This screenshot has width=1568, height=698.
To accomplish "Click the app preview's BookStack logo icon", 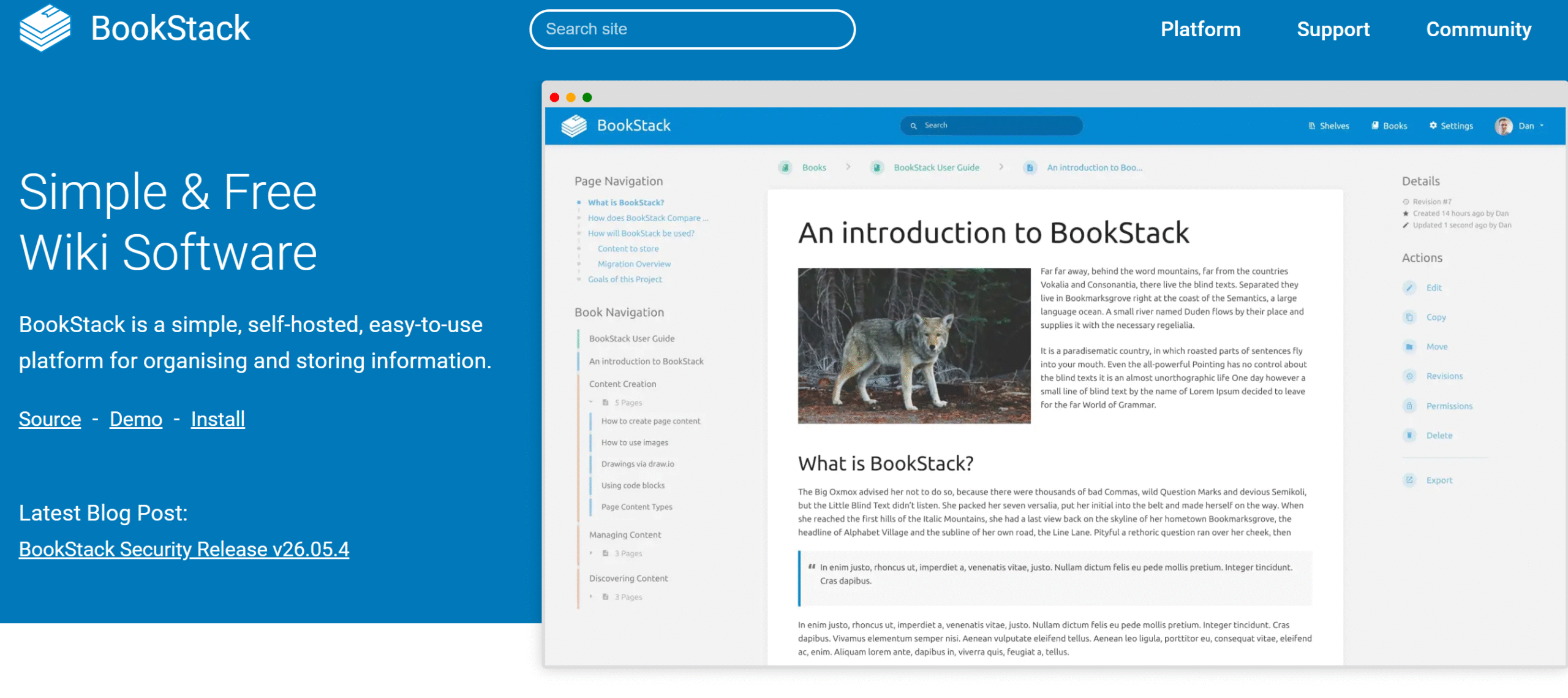I will (574, 126).
